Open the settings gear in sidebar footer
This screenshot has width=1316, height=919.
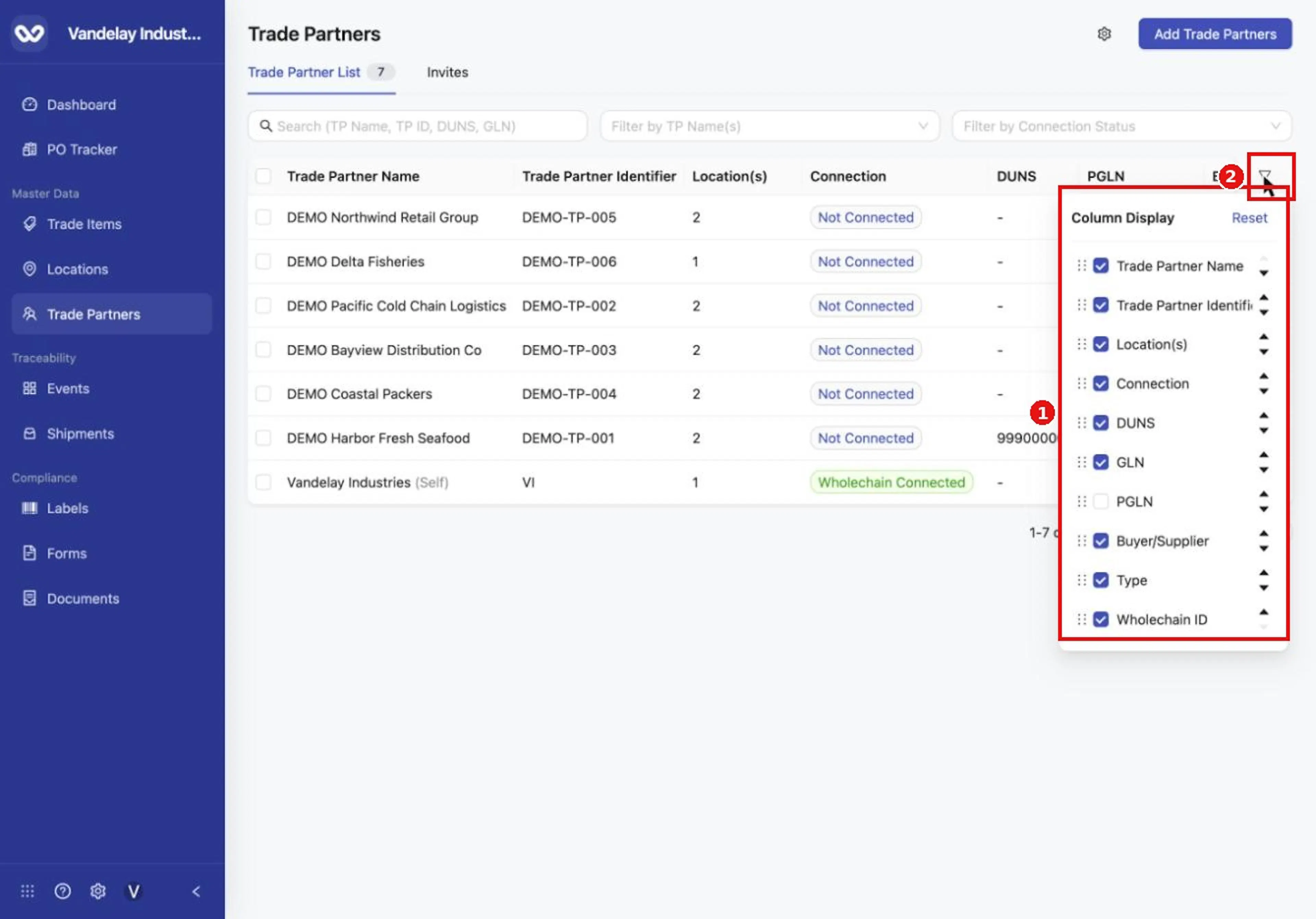(98, 891)
